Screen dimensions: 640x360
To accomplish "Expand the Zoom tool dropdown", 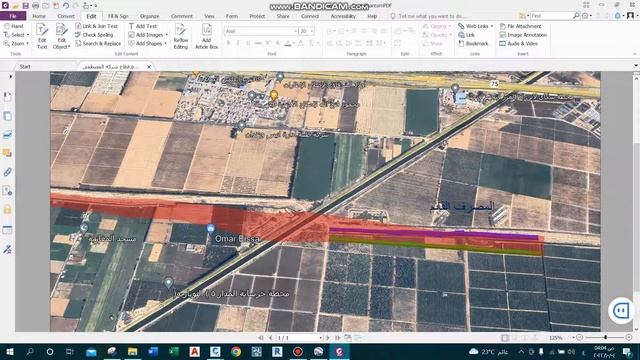I will click(x=27, y=44).
